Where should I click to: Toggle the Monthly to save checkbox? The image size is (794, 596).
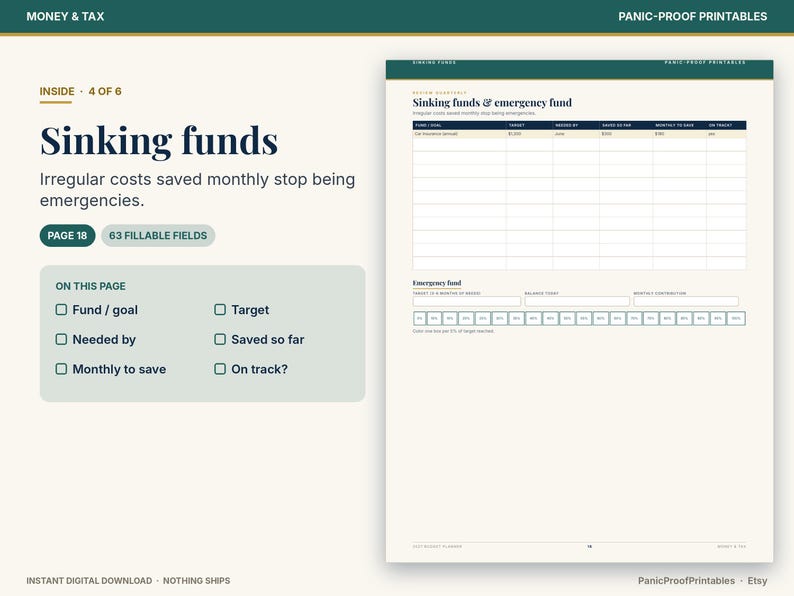61,369
